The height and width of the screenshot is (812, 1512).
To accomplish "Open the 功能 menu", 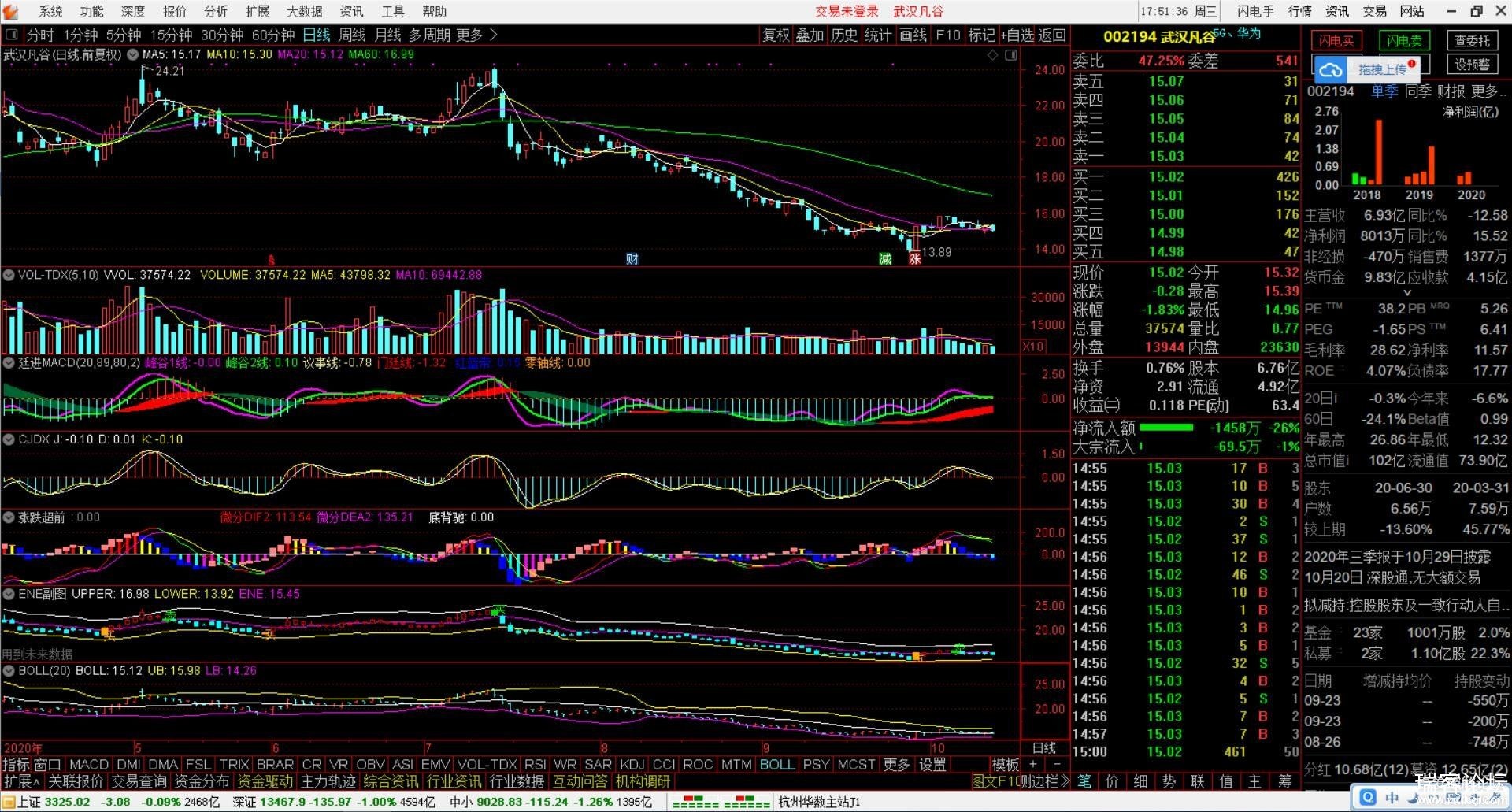I will click(x=91, y=11).
